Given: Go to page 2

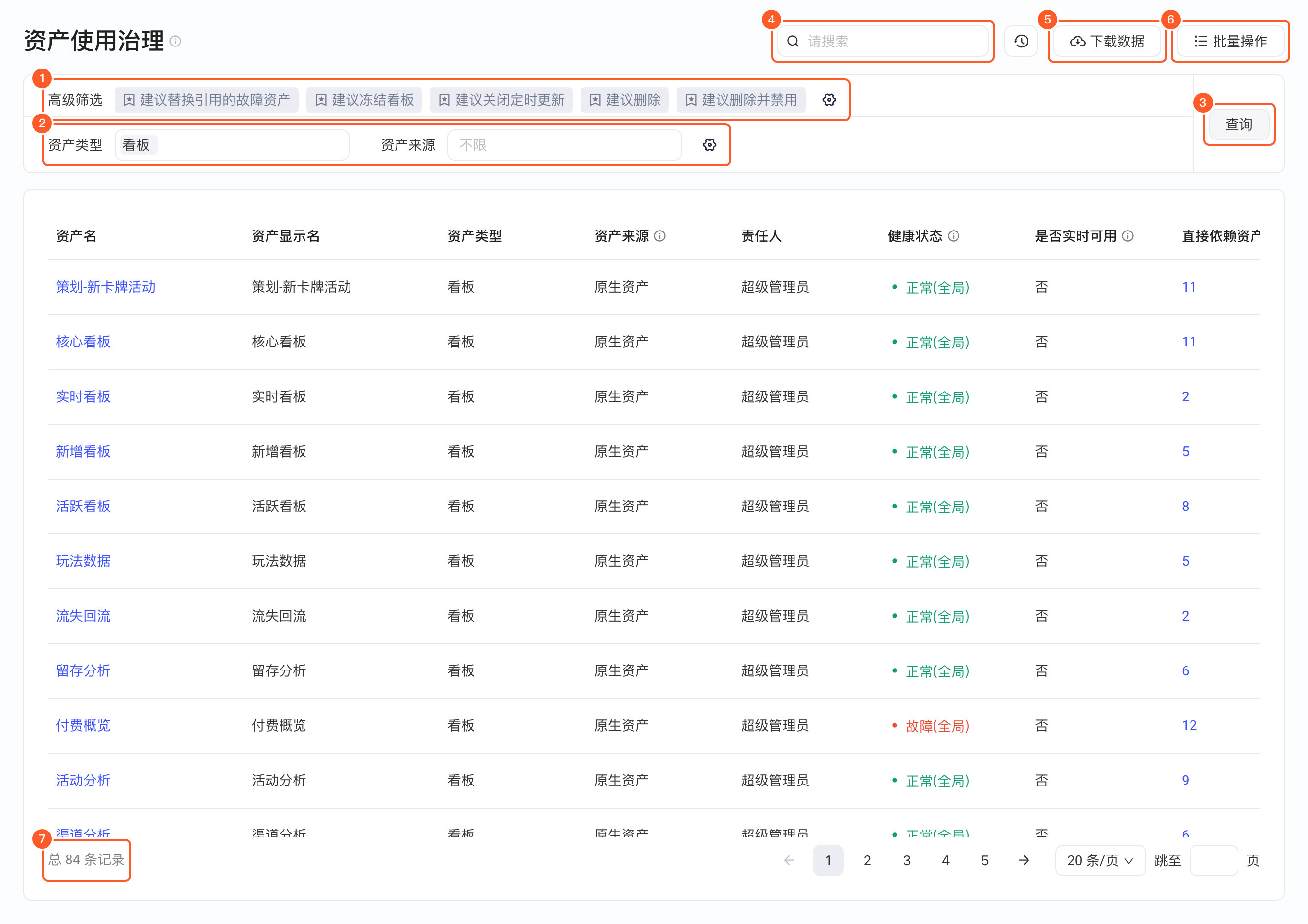Looking at the screenshot, I should click(x=867, y=860).
